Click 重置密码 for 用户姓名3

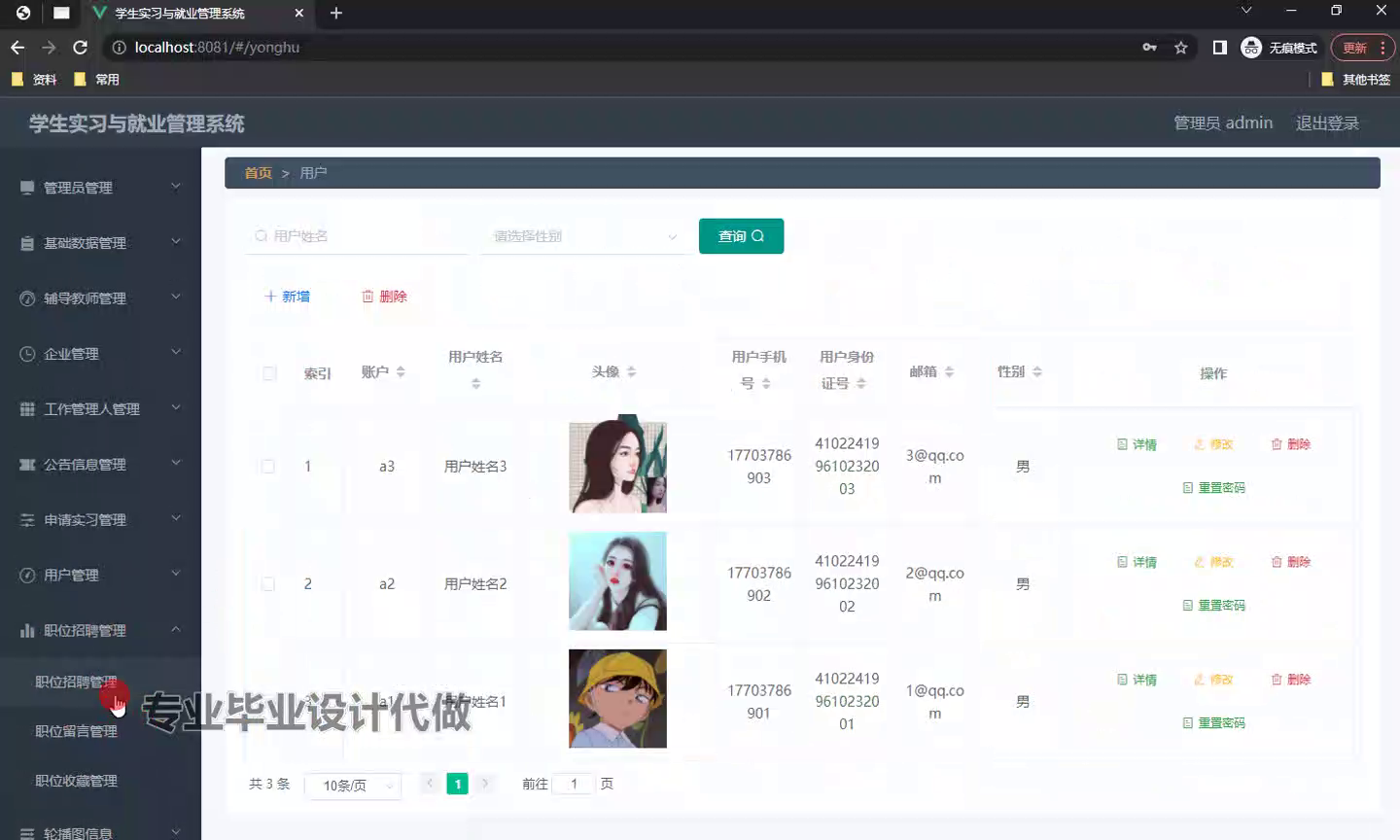coord(1213,488)
